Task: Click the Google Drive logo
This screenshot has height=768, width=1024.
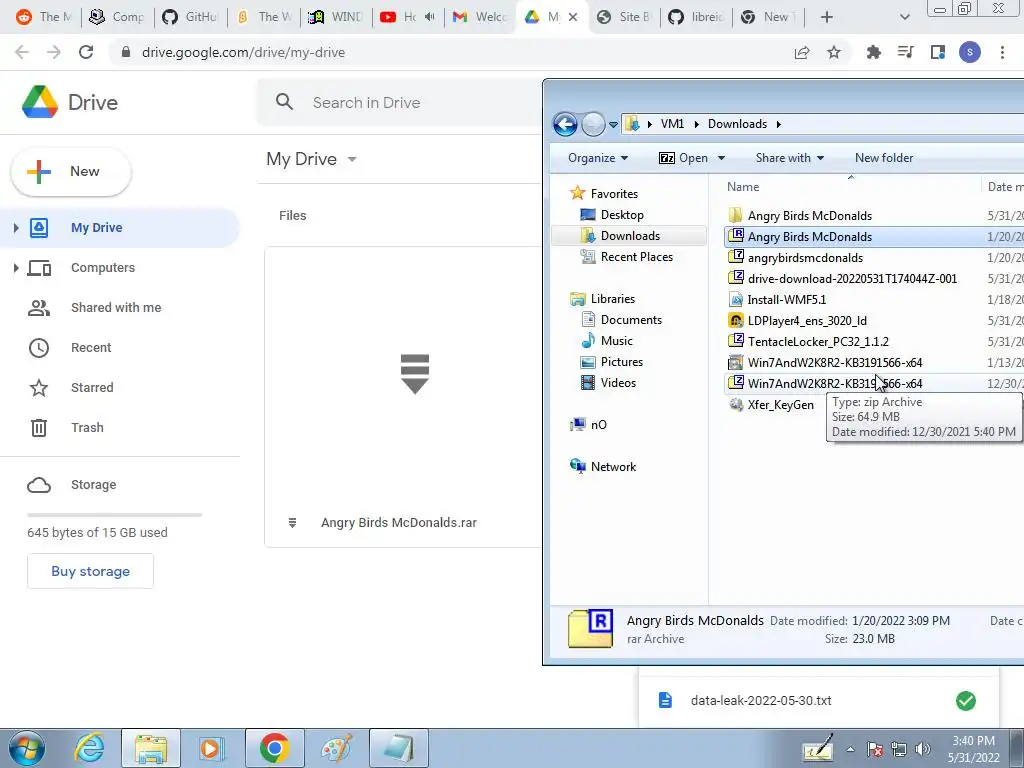Action: click(x=40, y=102)
